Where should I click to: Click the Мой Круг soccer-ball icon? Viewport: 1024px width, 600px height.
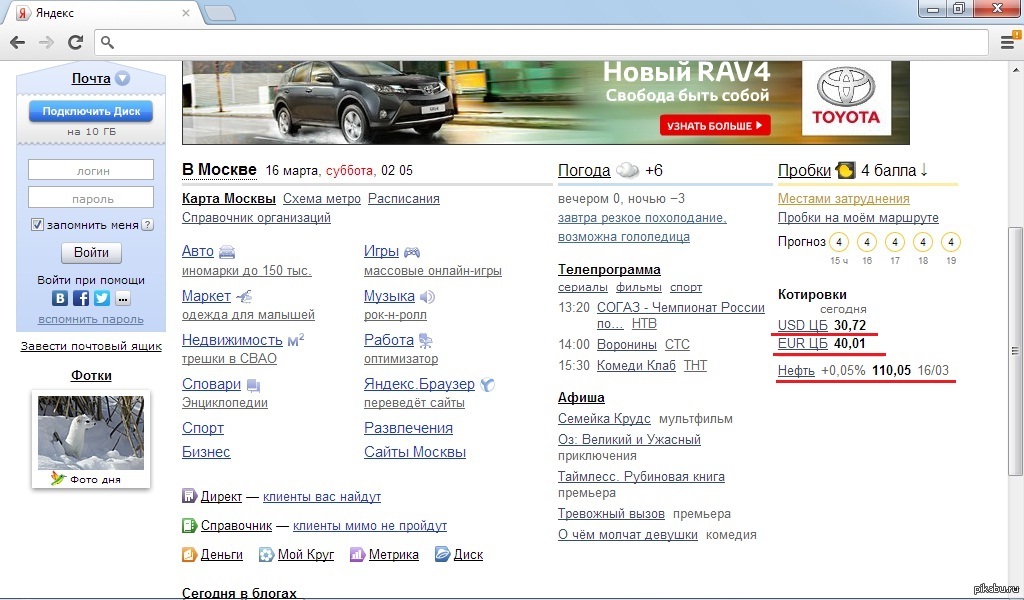pyautogui.click(x=266, y=555)
